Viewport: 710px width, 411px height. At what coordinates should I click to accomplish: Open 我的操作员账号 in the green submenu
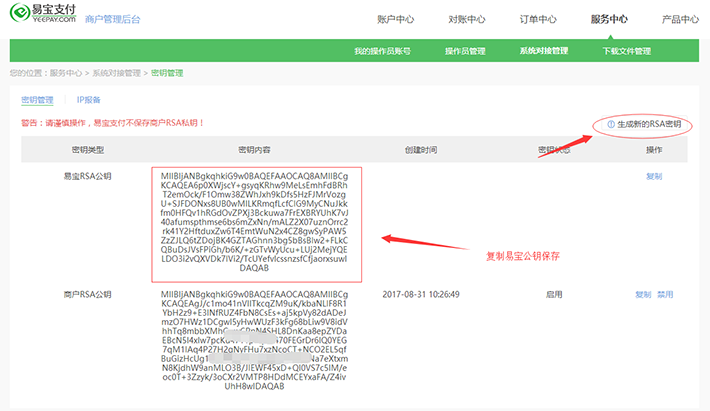pyautogui.click(x=382, y=51)
